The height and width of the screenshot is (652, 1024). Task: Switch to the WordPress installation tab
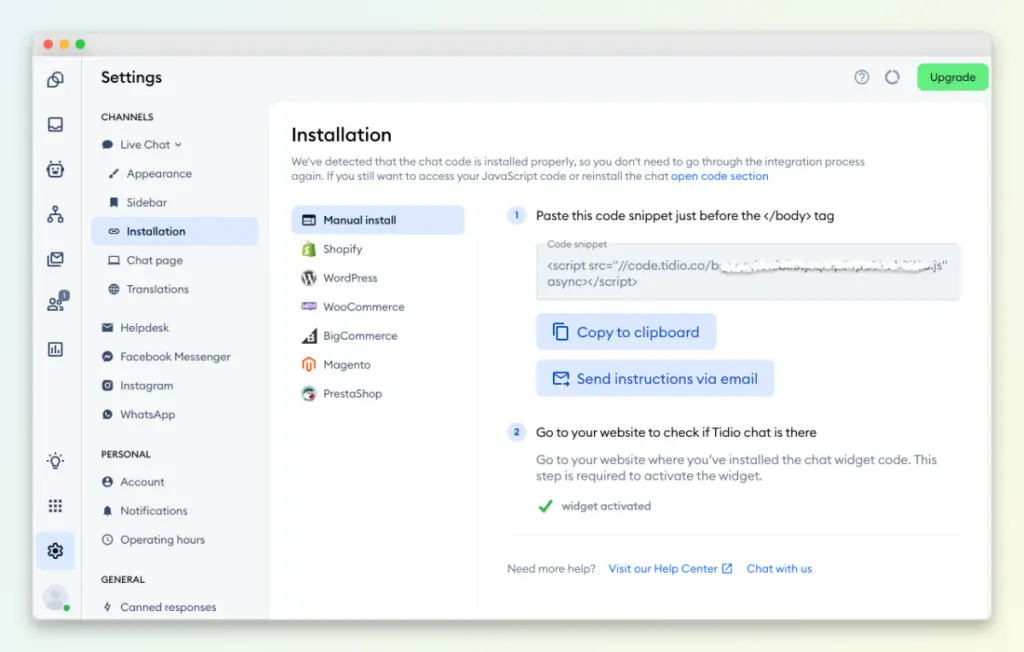349,279
